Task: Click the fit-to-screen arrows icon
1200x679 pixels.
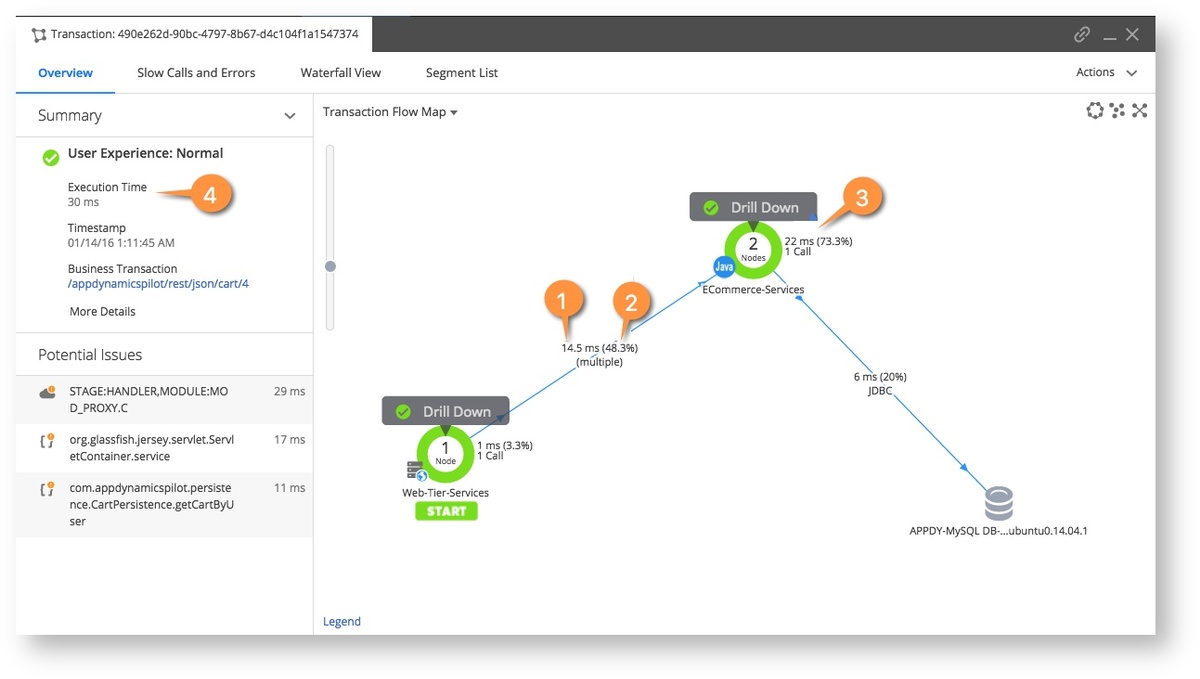Action: click(x=1139, y=110)
